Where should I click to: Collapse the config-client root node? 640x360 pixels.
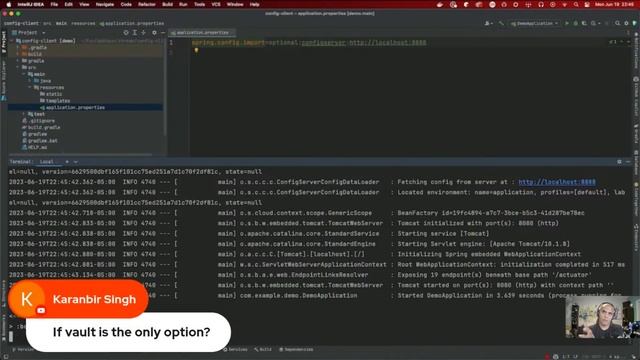[x=12, y=41]
